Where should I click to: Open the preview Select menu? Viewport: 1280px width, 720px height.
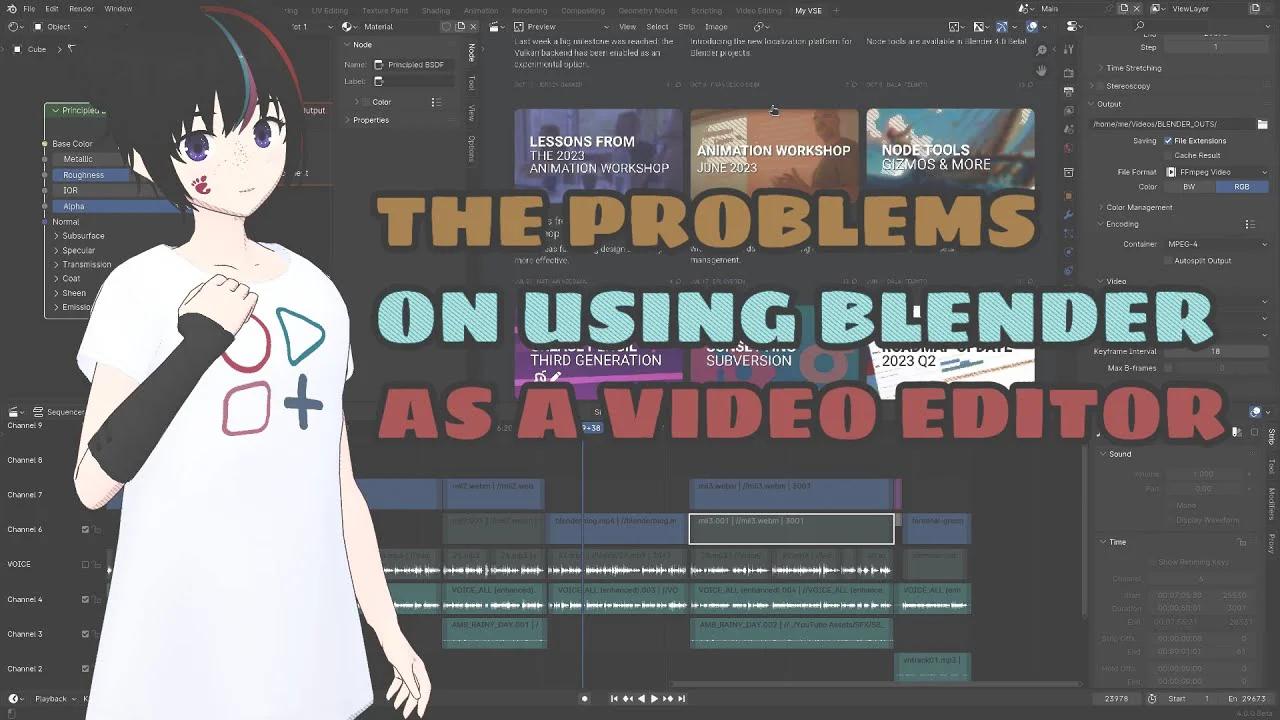(657, 27)
